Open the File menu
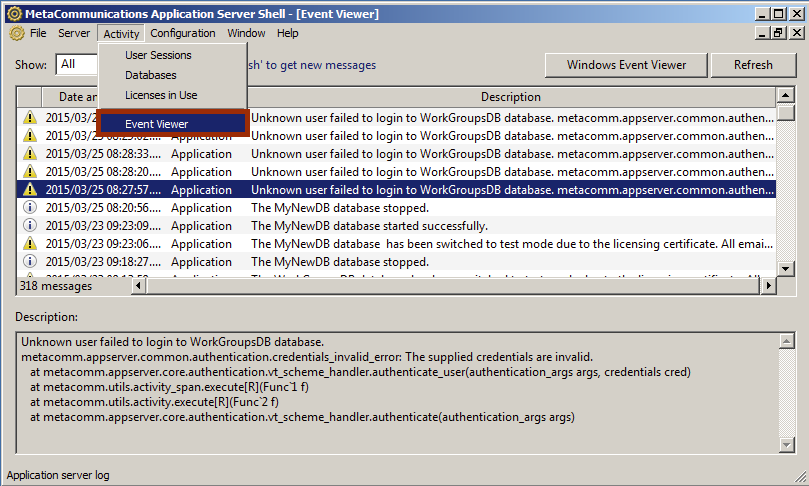This screenshot has width=809, height=486. [38, 33]
